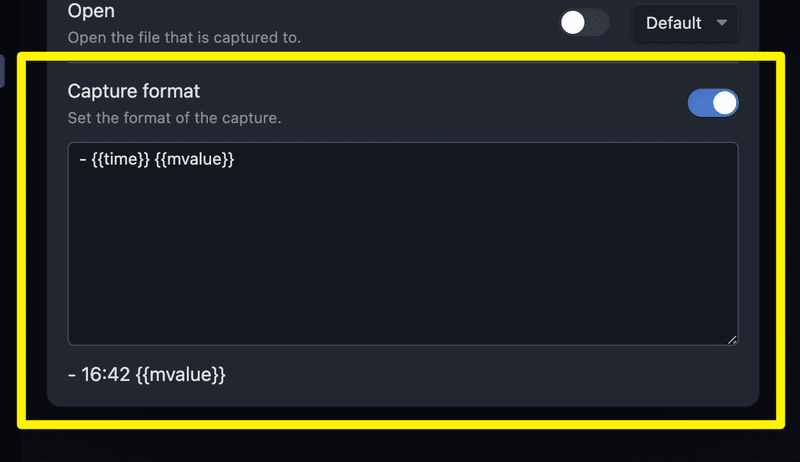The height and width of the screenshot is (462, 800).
Task: Click the Default label in the dropdown
Action: click(x=673, y=23)
